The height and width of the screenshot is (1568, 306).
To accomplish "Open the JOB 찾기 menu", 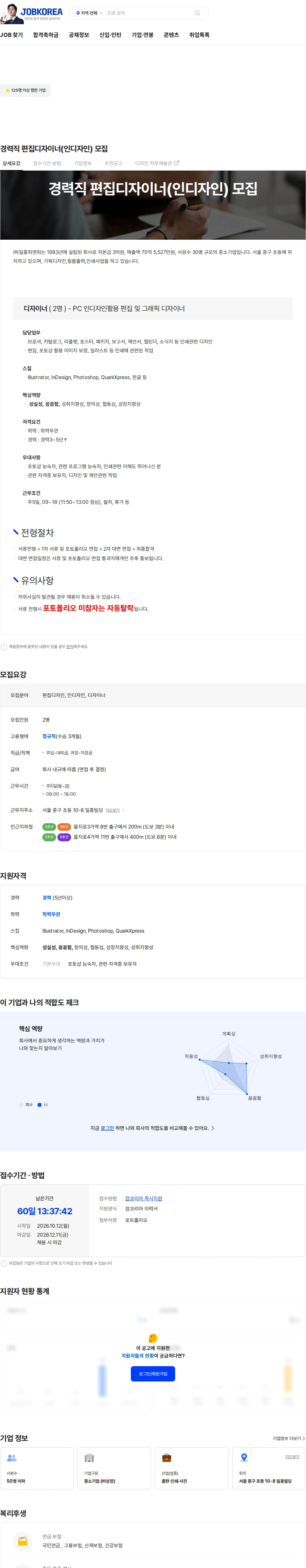I will [x=11, y=35].
